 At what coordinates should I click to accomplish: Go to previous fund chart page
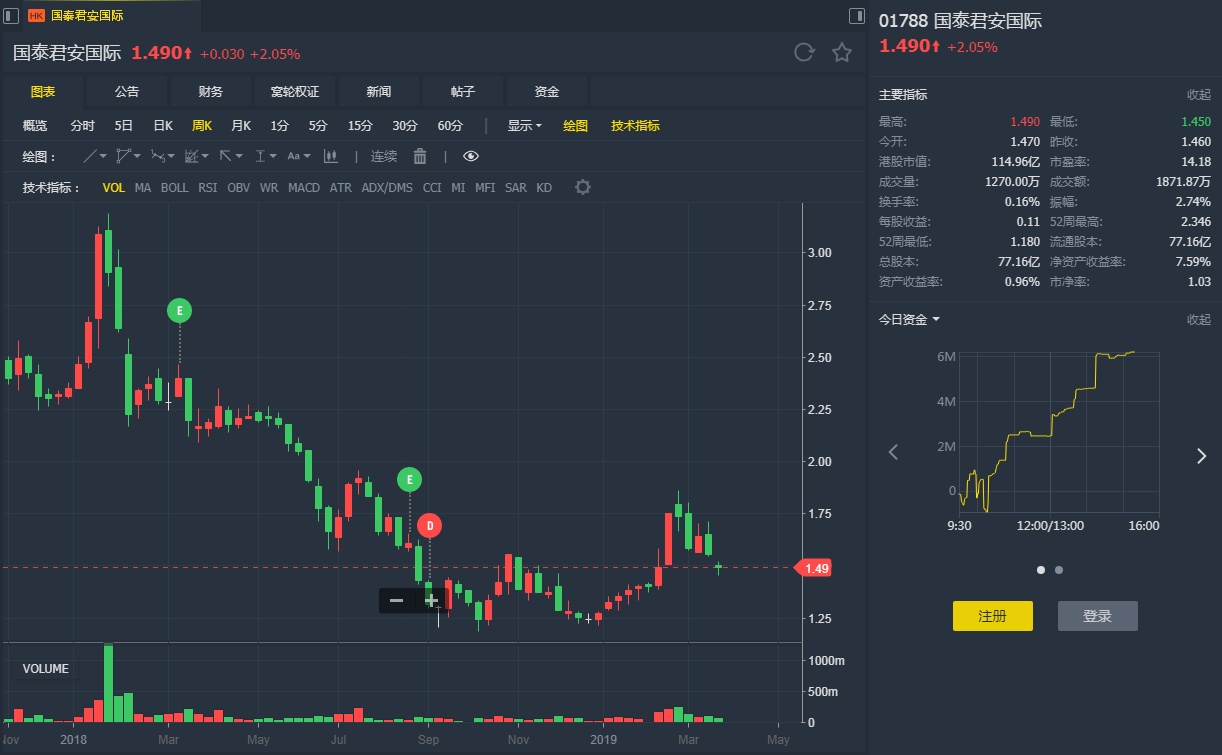coord(894,453)
